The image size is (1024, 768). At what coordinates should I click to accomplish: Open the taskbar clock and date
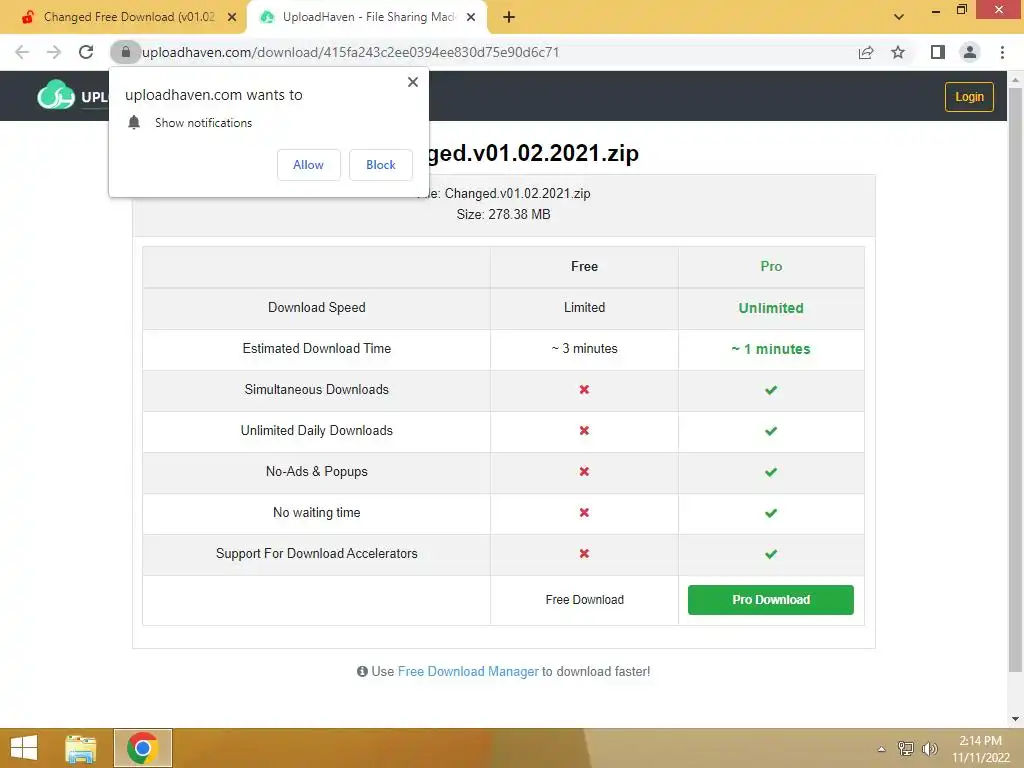(x=980, y=749)
